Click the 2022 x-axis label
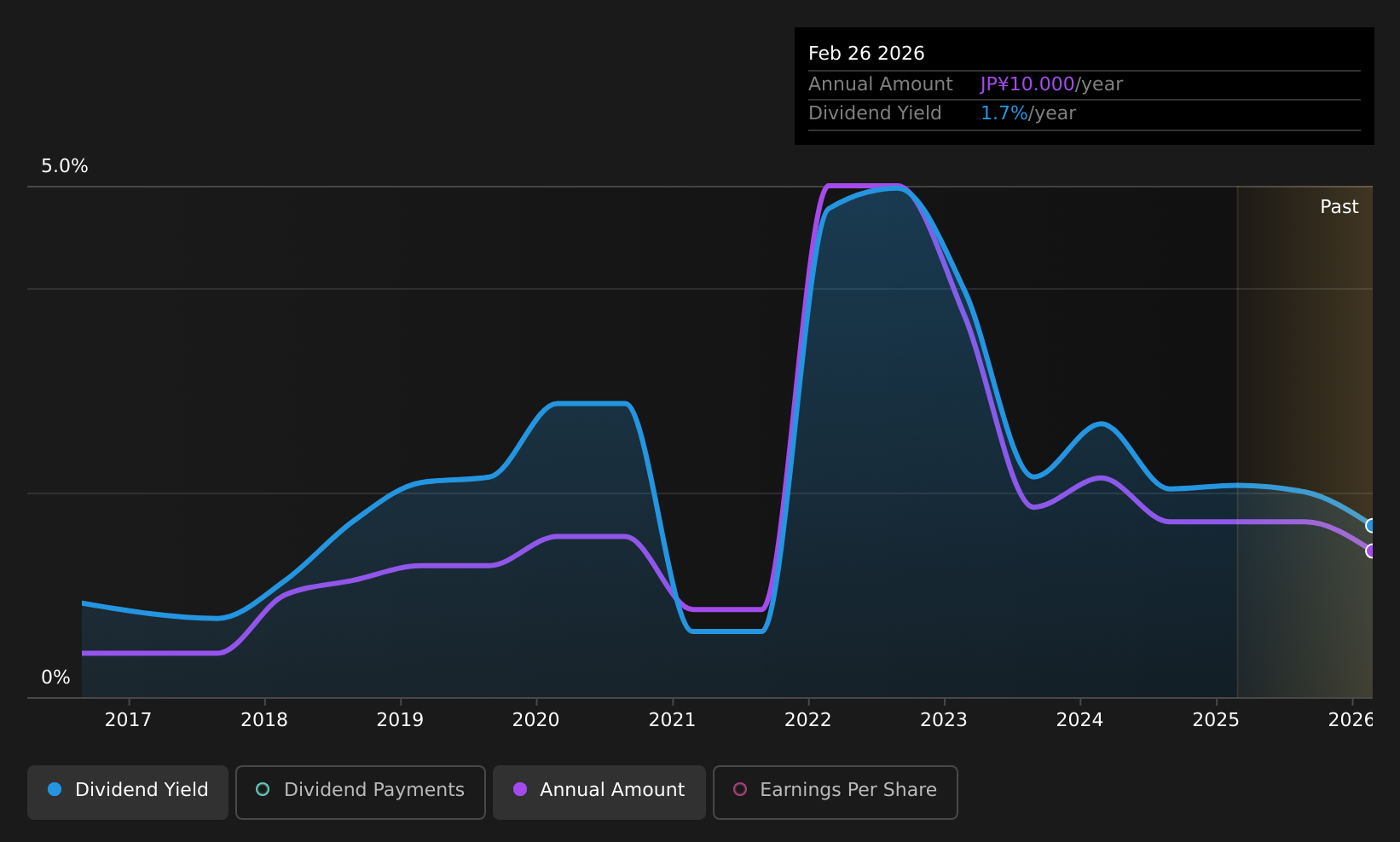 808,720
